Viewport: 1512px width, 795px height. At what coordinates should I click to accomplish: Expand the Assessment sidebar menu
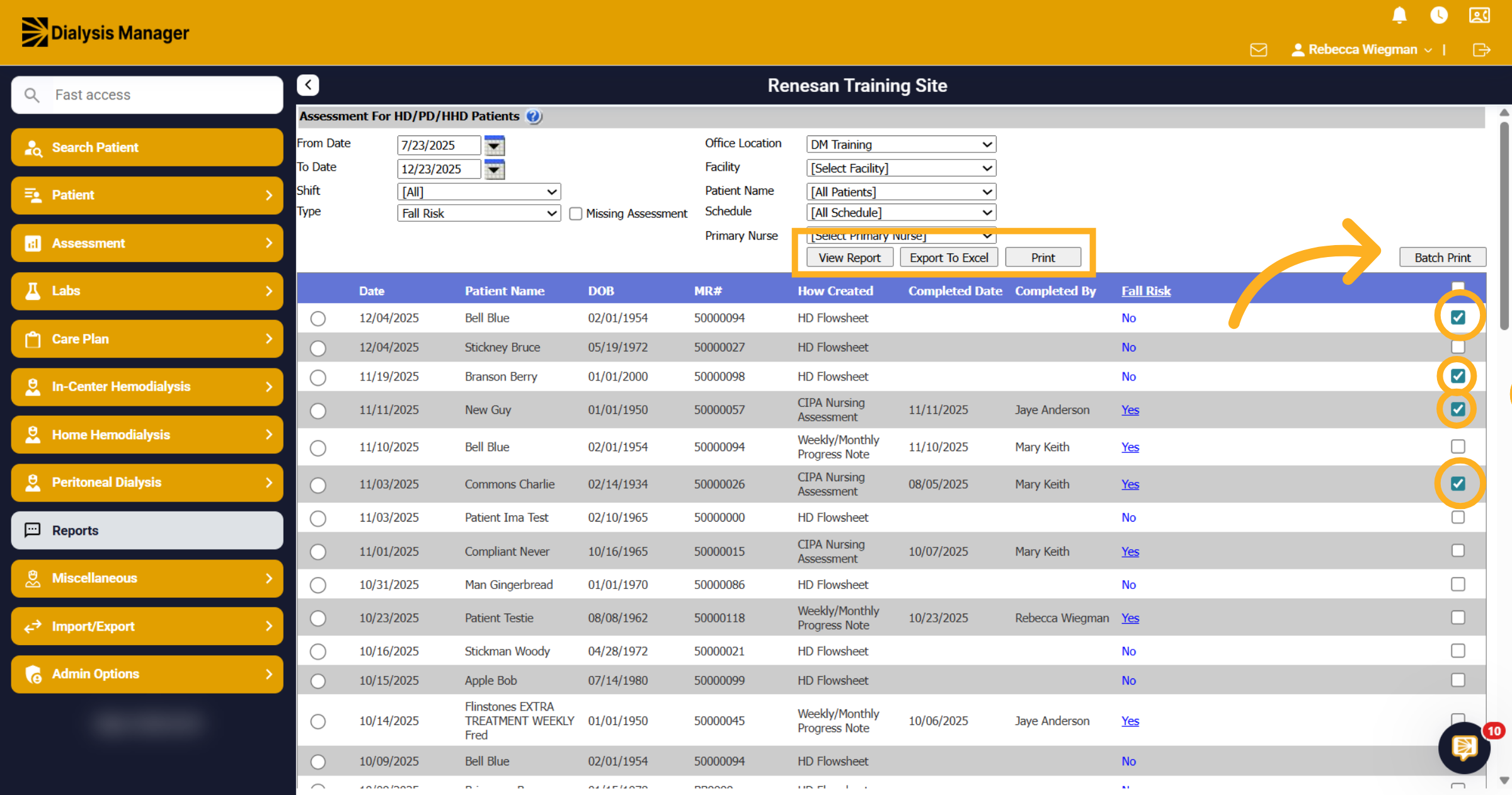[x=147, y=243]
